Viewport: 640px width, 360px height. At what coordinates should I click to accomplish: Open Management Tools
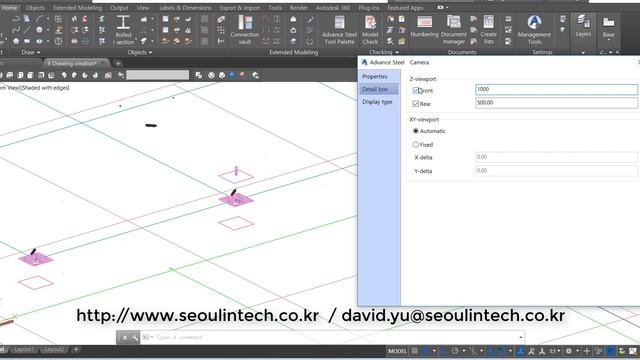click(534, 29)
